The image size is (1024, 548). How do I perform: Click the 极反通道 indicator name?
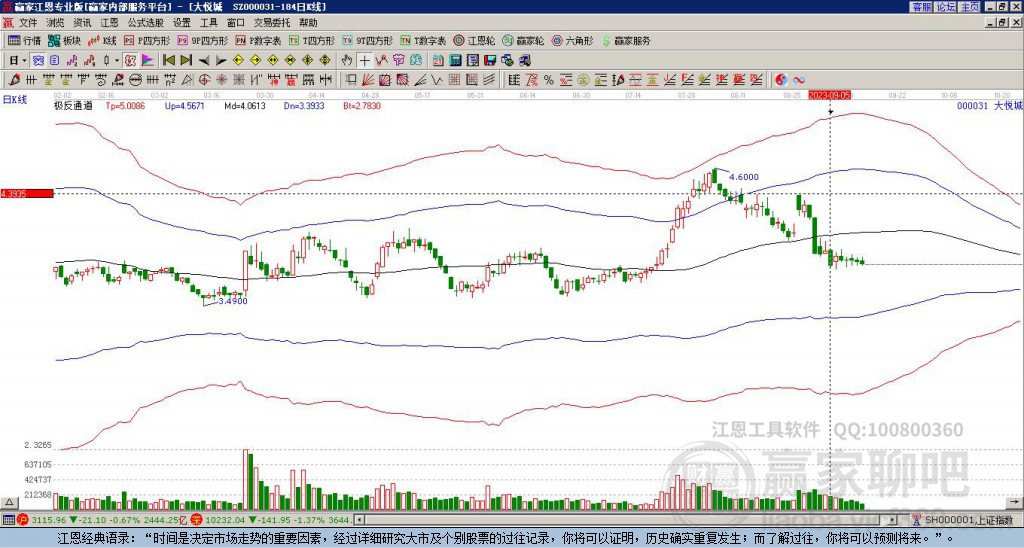72,106
